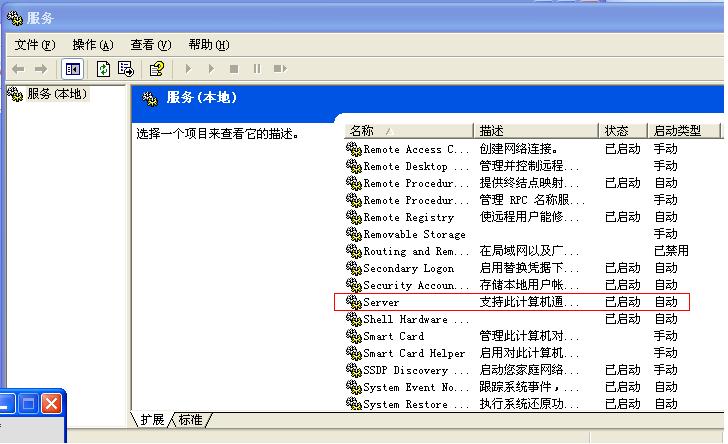
Task: Switch to the 标准 tab
Action: click(190, 420)
